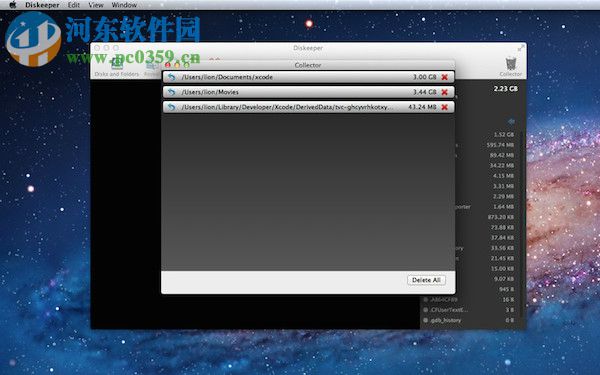Select the .gdb_history file row
This screenshot has width=600, height=375.
[471, 320]
